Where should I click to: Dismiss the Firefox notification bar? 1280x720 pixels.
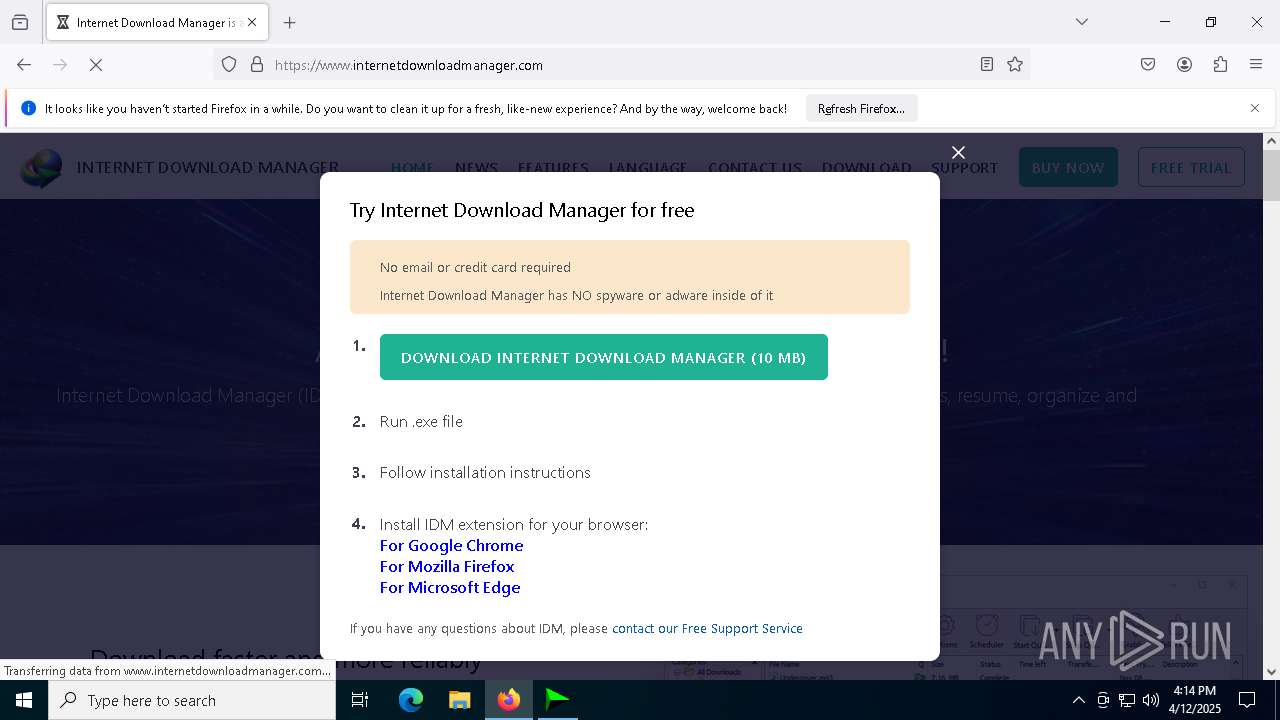point(1255,108)
